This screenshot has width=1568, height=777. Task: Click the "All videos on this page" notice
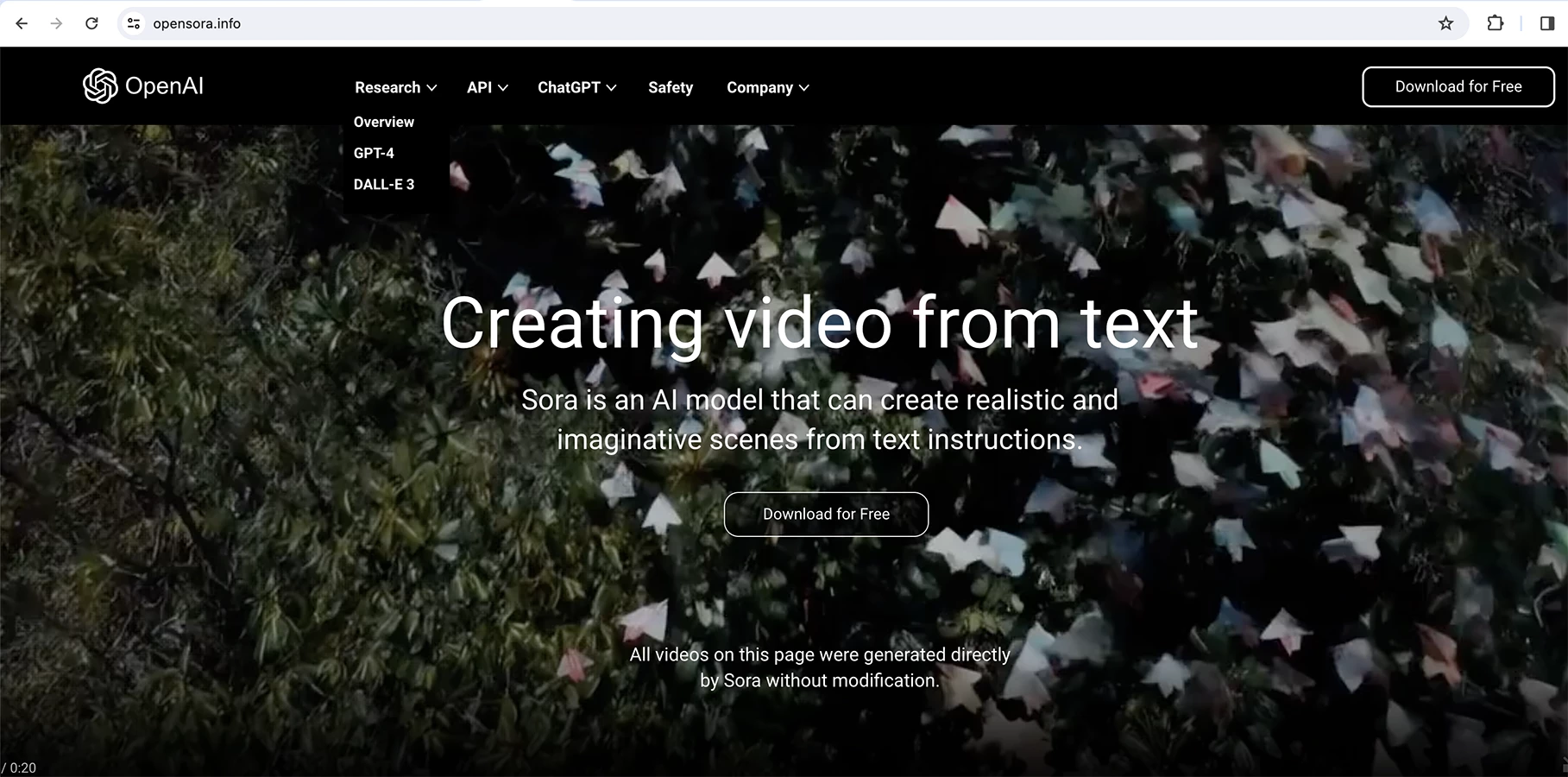(820, 667)
